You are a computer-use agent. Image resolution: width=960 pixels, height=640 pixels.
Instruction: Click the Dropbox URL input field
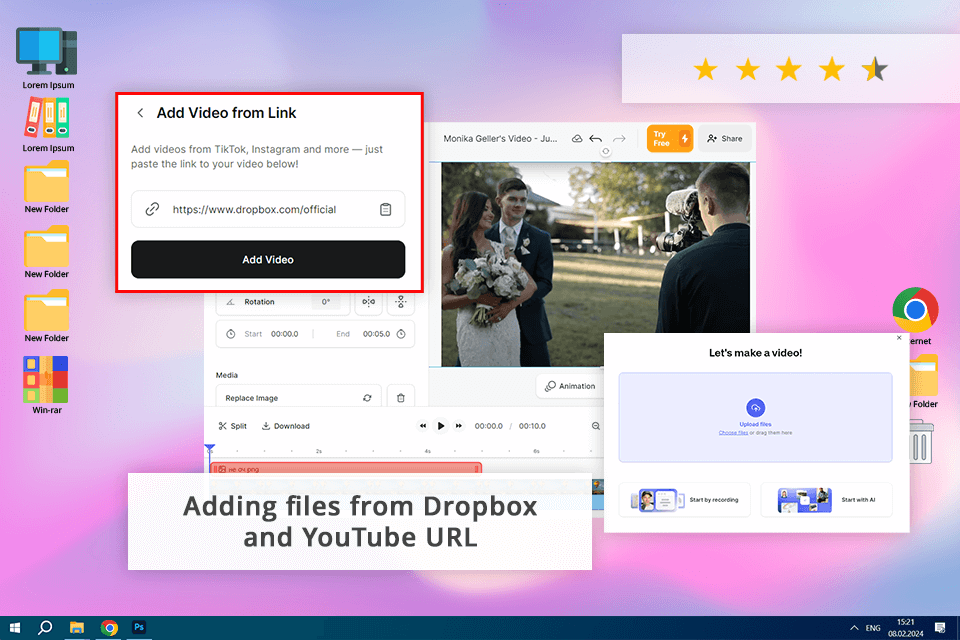pyautogui.click(x=268, y=209)
